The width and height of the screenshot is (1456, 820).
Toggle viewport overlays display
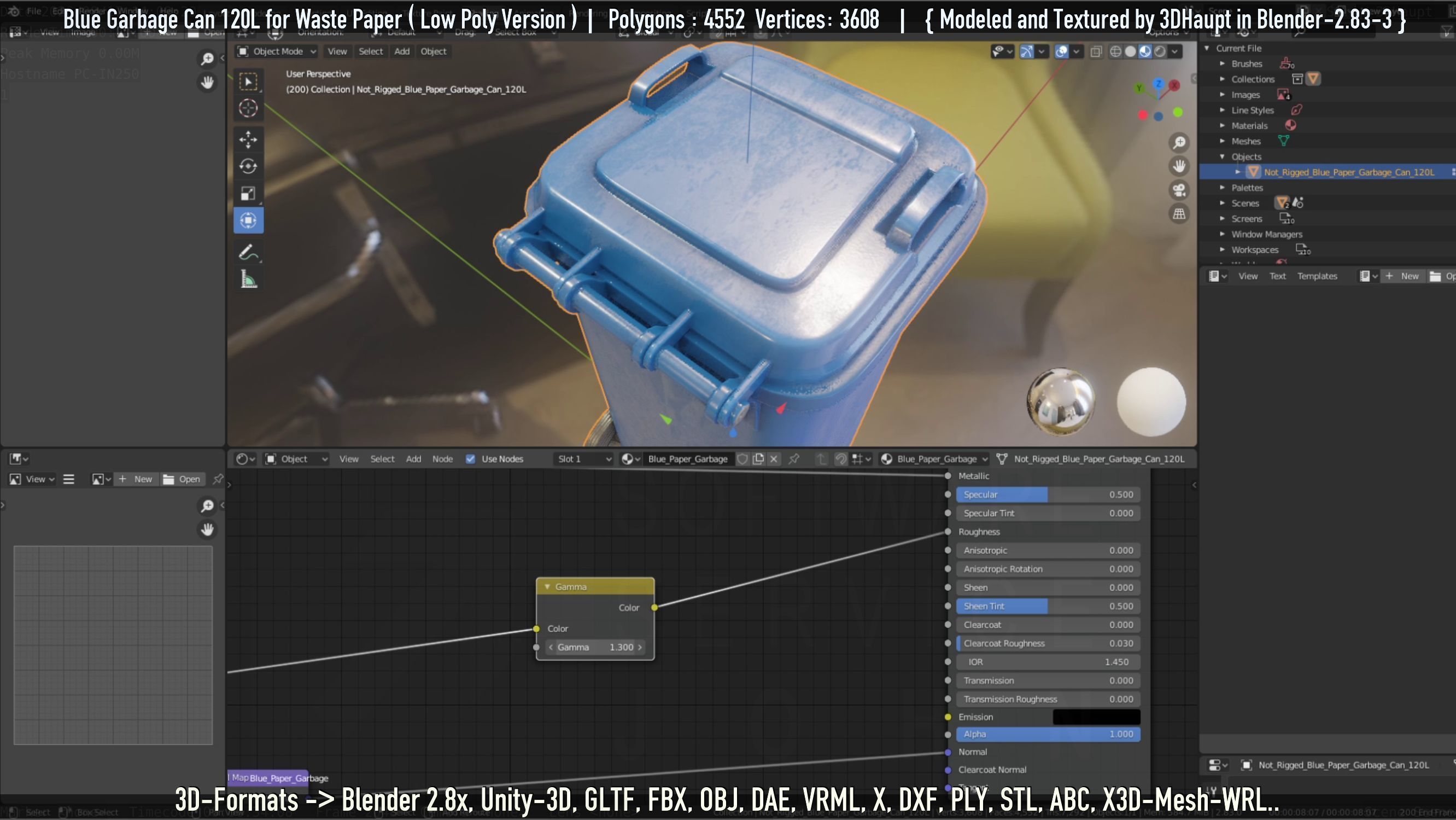click(1062, 51)
